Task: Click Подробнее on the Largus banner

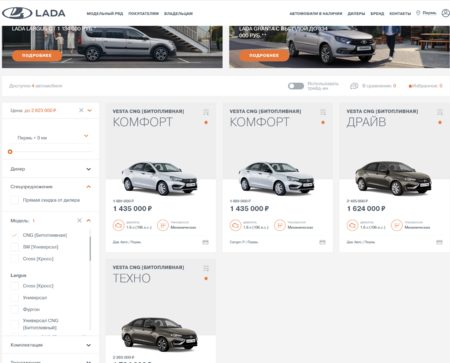Action: point(37,55)
